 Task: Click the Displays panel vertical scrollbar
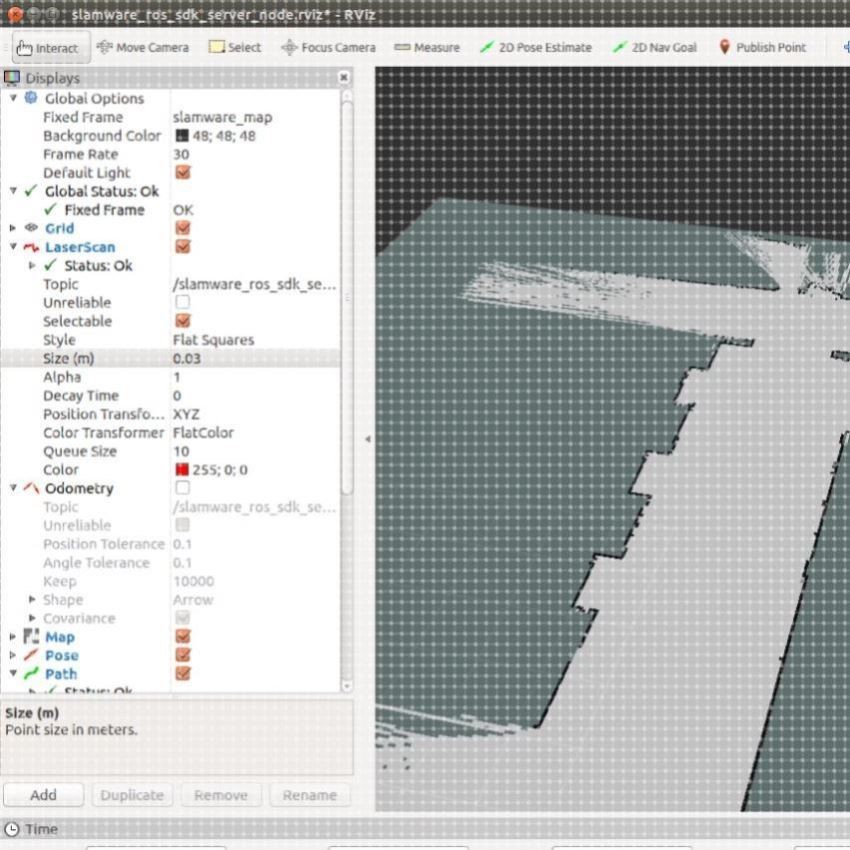(347, 298)
